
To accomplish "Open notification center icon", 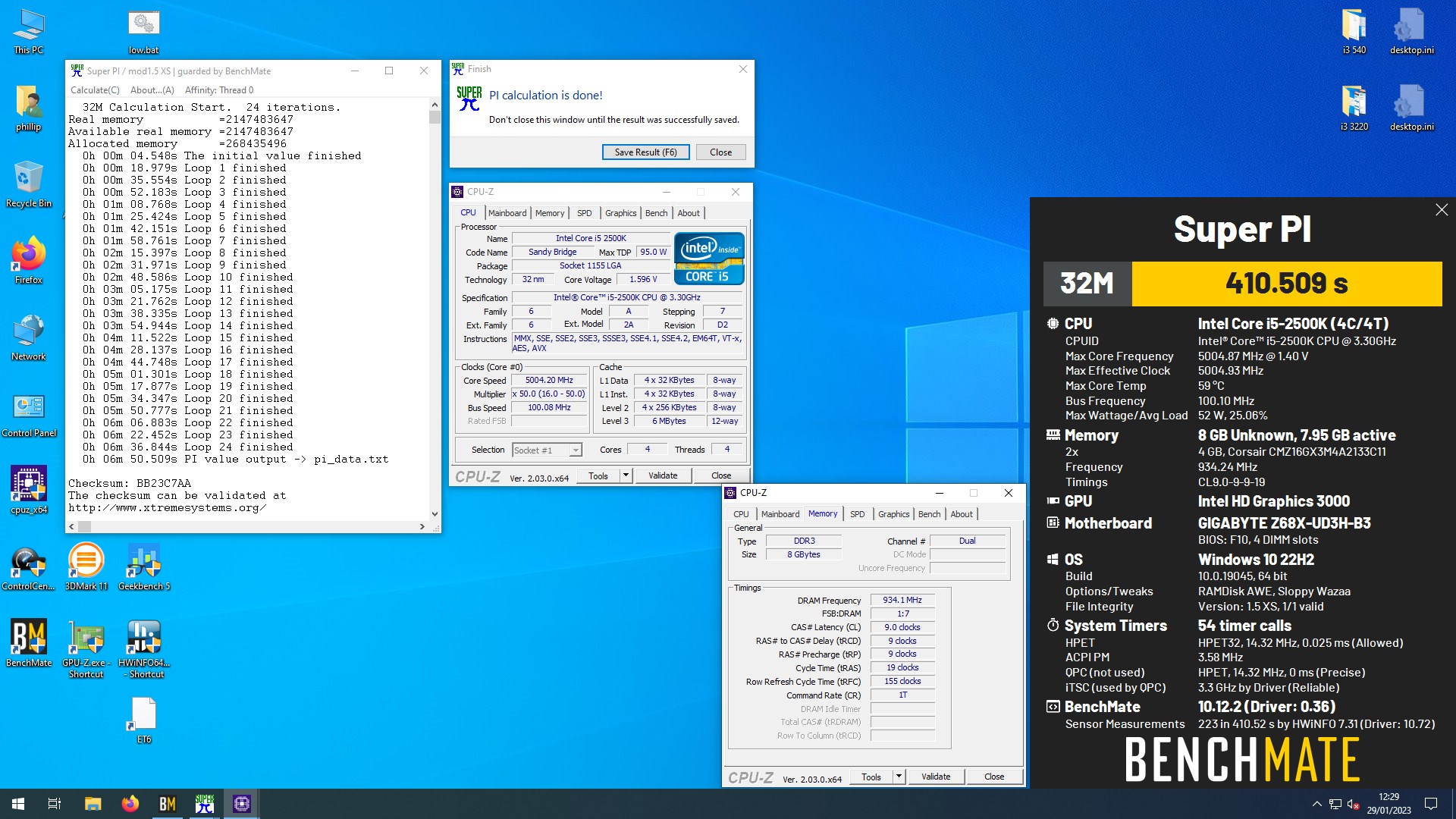I will 1431,804.
